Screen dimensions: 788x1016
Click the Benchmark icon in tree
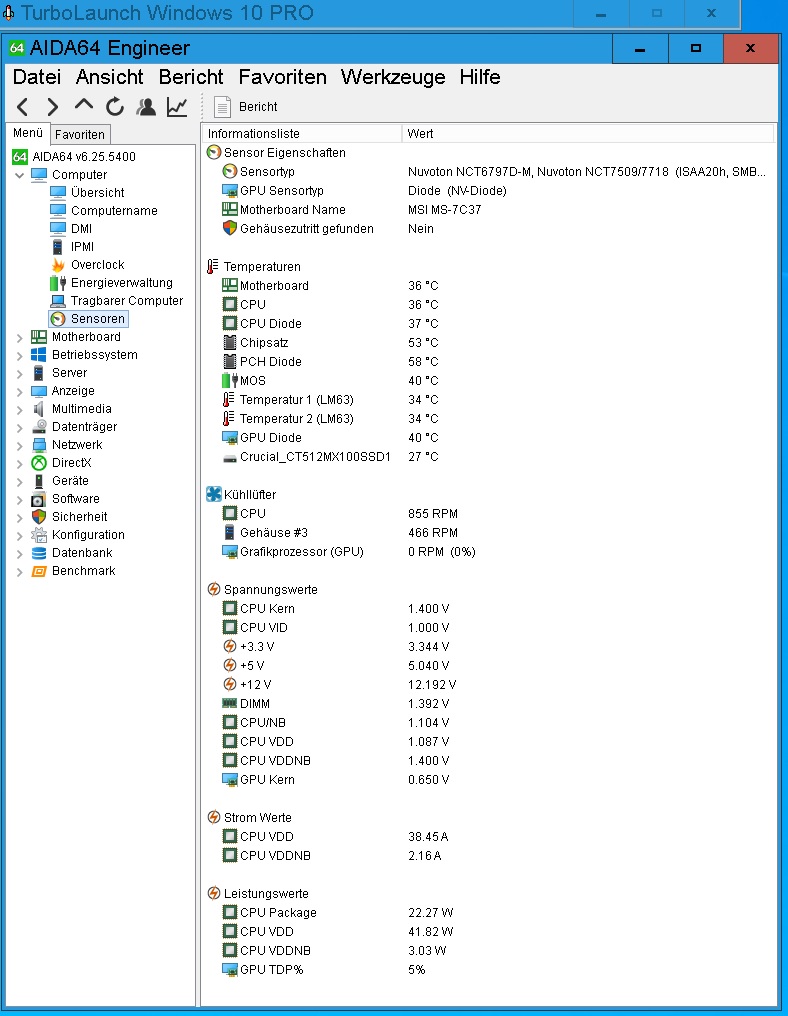coord(39,572)
